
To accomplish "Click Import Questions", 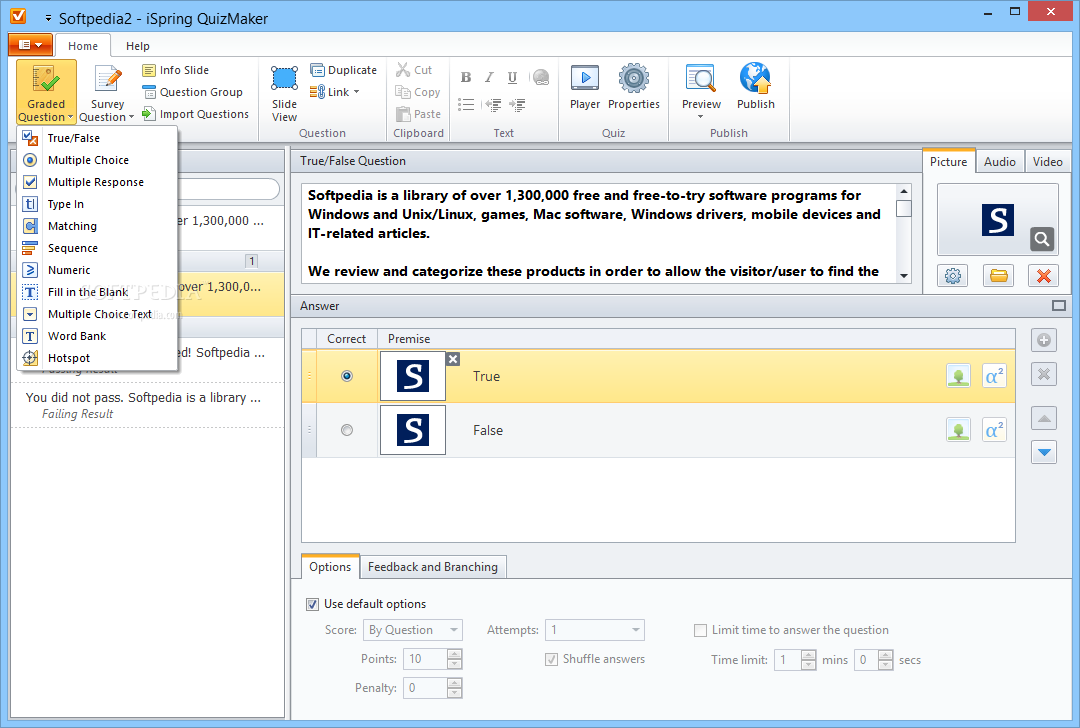I will pyautogui.click(x=196, y=114).
